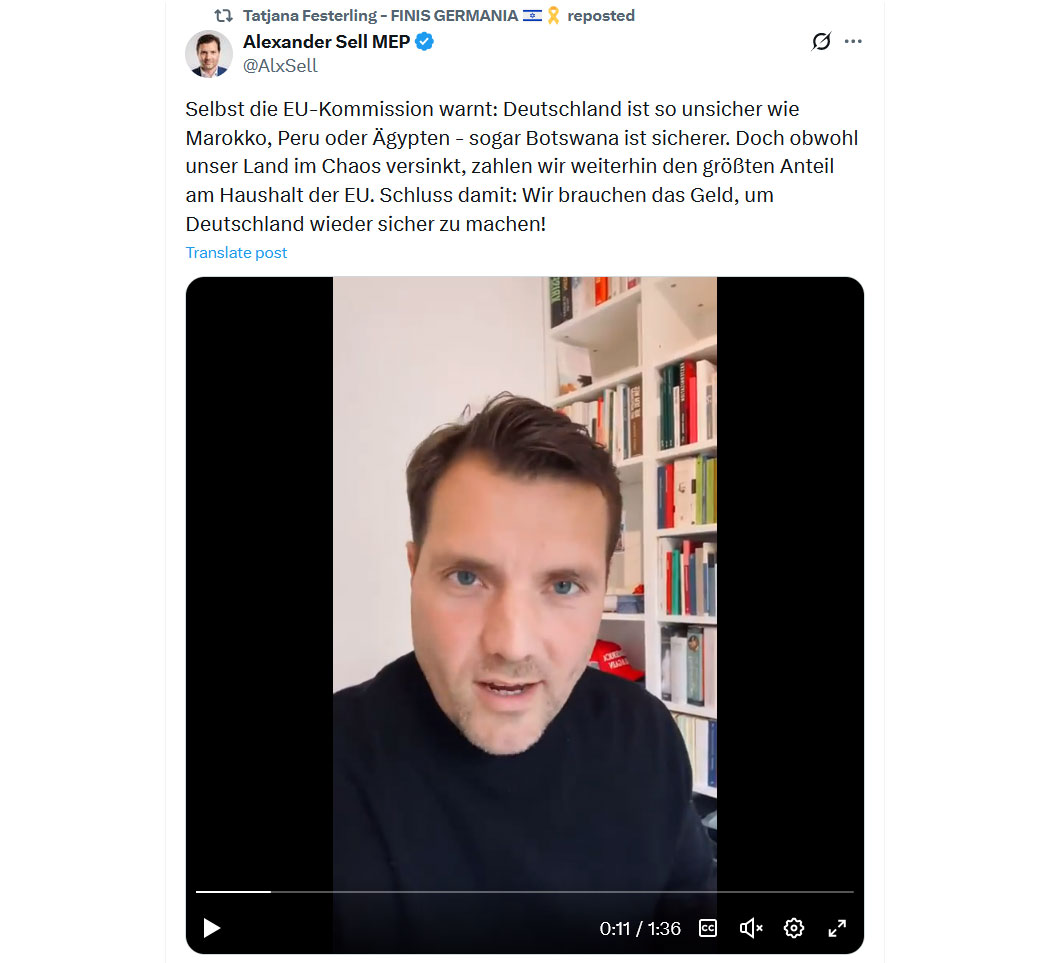This screenshot has height=963, width=1050.
Task: Click Translate post link
Action: click(x=236, y=252)
